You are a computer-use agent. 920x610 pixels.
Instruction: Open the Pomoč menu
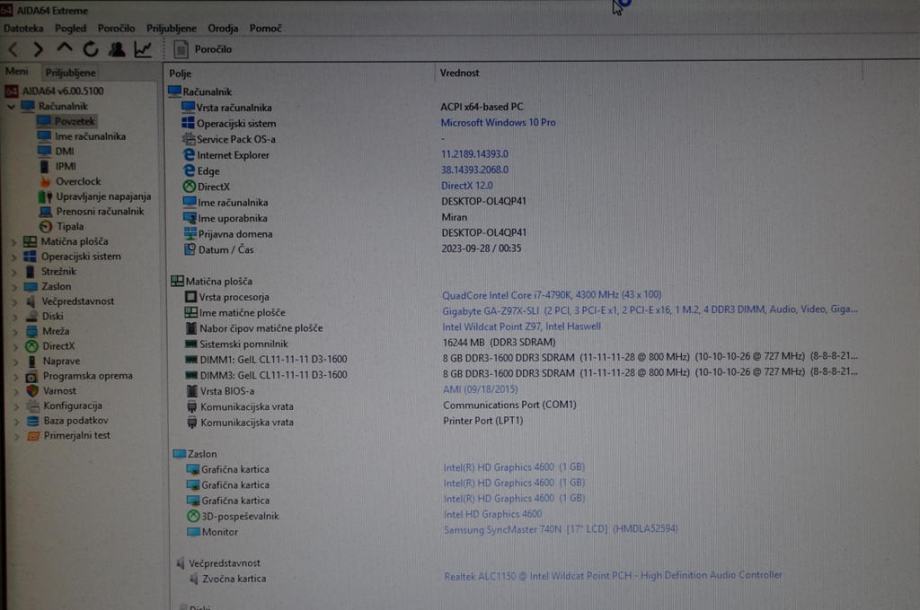click(265, 28)
